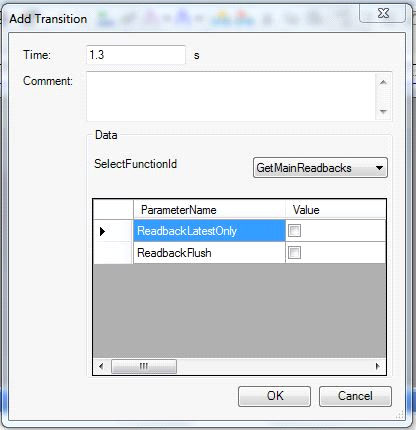This screenshot has width=416, height=430.
Task: Close the Add Transition dialog
Action: [383, 13]
